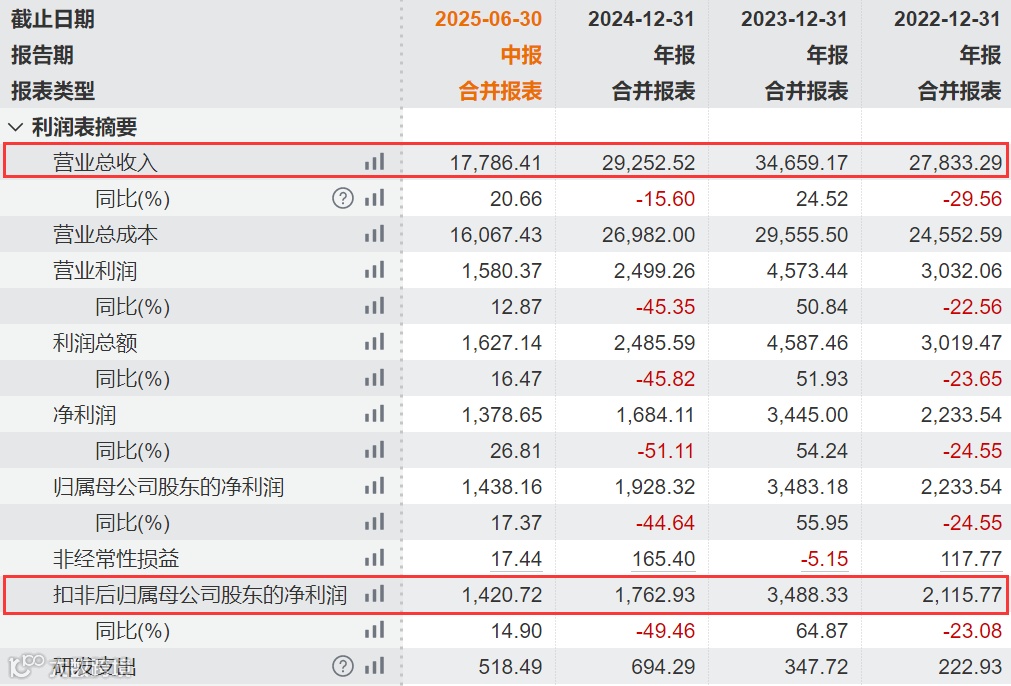The height and width of the screenshot is (686, 1011).
Task: Select total profit cell 1,627.14
Action: tap(502, 343)
